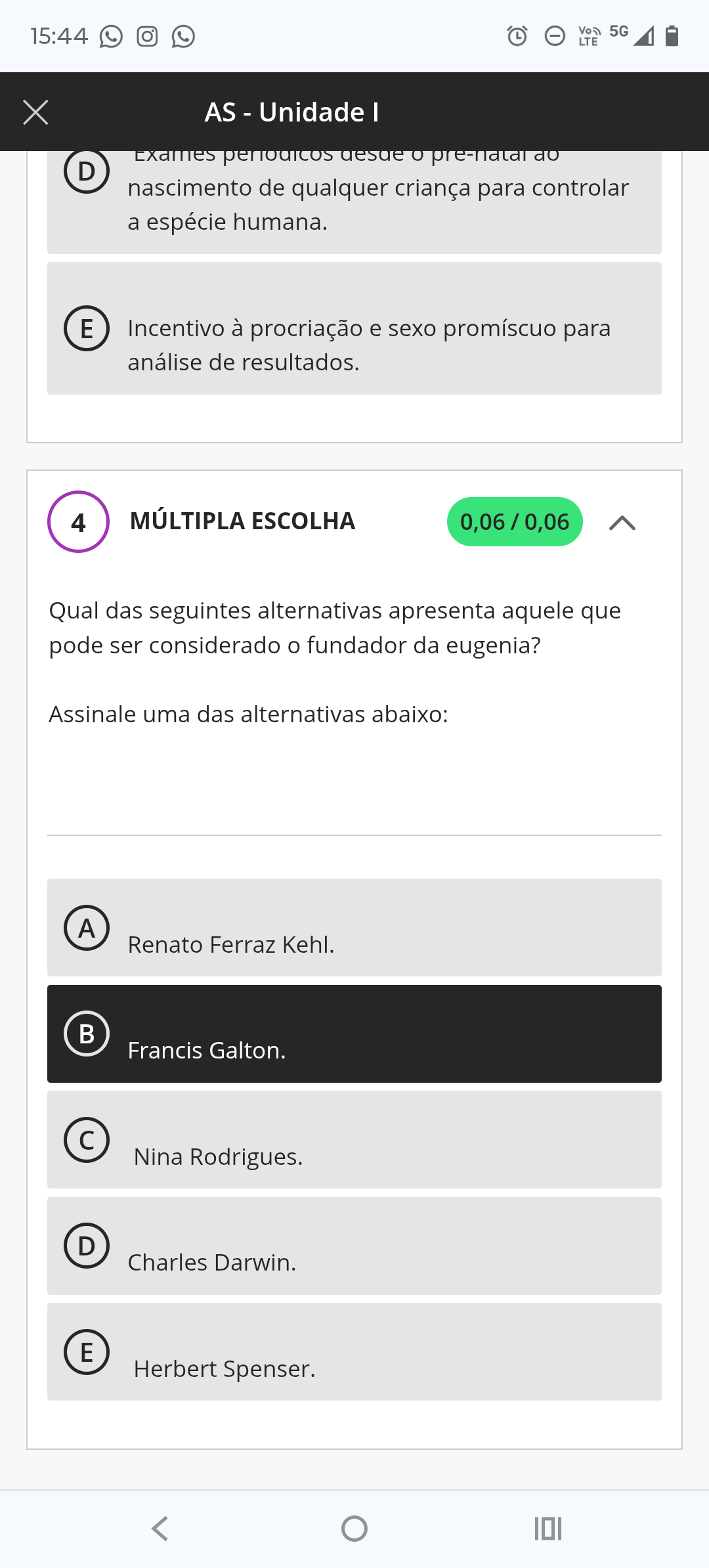Pick option D Charles Darwin
Image resolution: width=709 pixels, height=1568 pixels.
point(354,1246)
